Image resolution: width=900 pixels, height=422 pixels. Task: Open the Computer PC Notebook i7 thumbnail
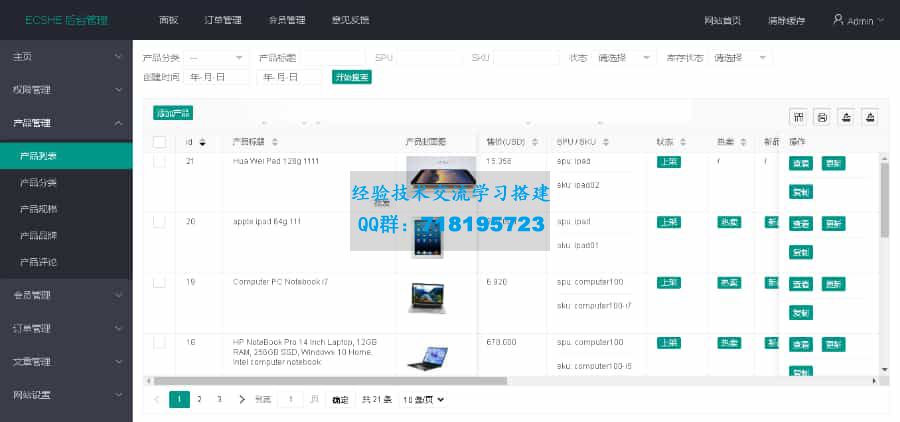427,297
